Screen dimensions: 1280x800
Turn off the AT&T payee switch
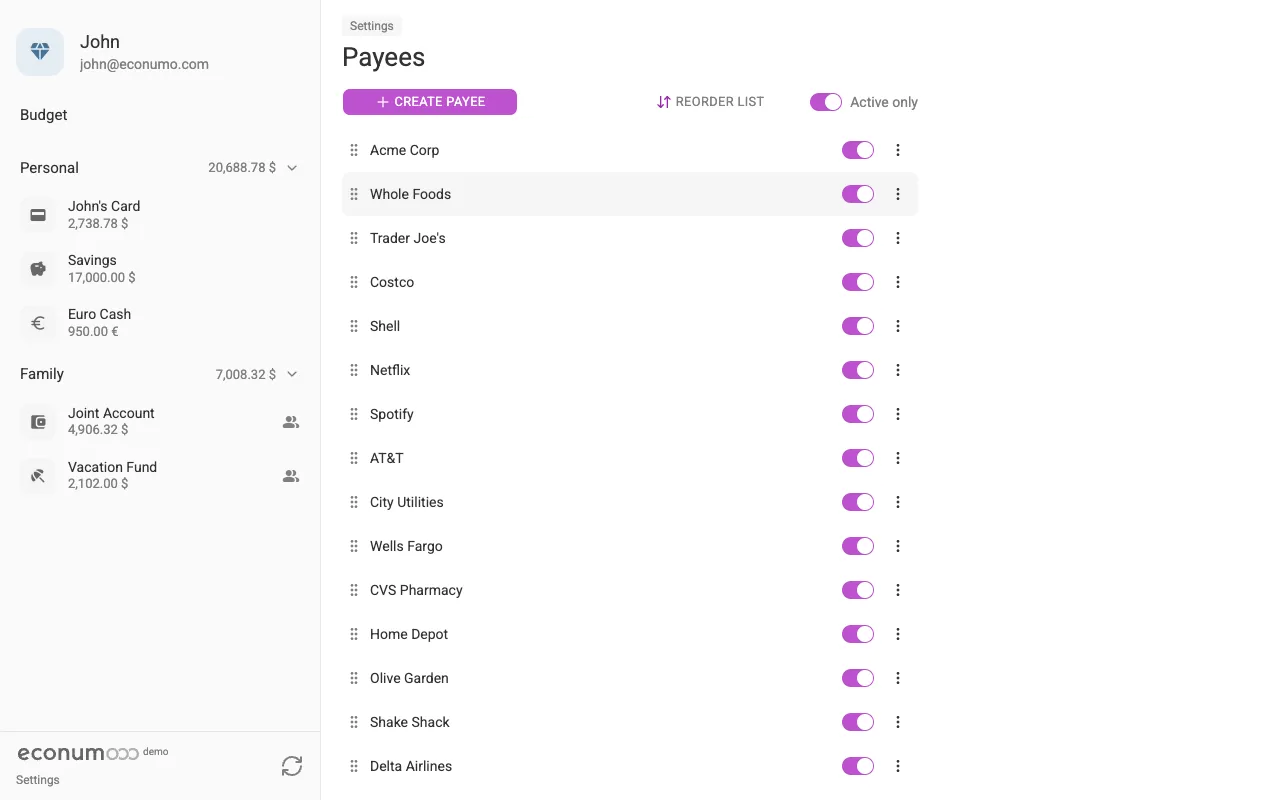coord(858,458)
